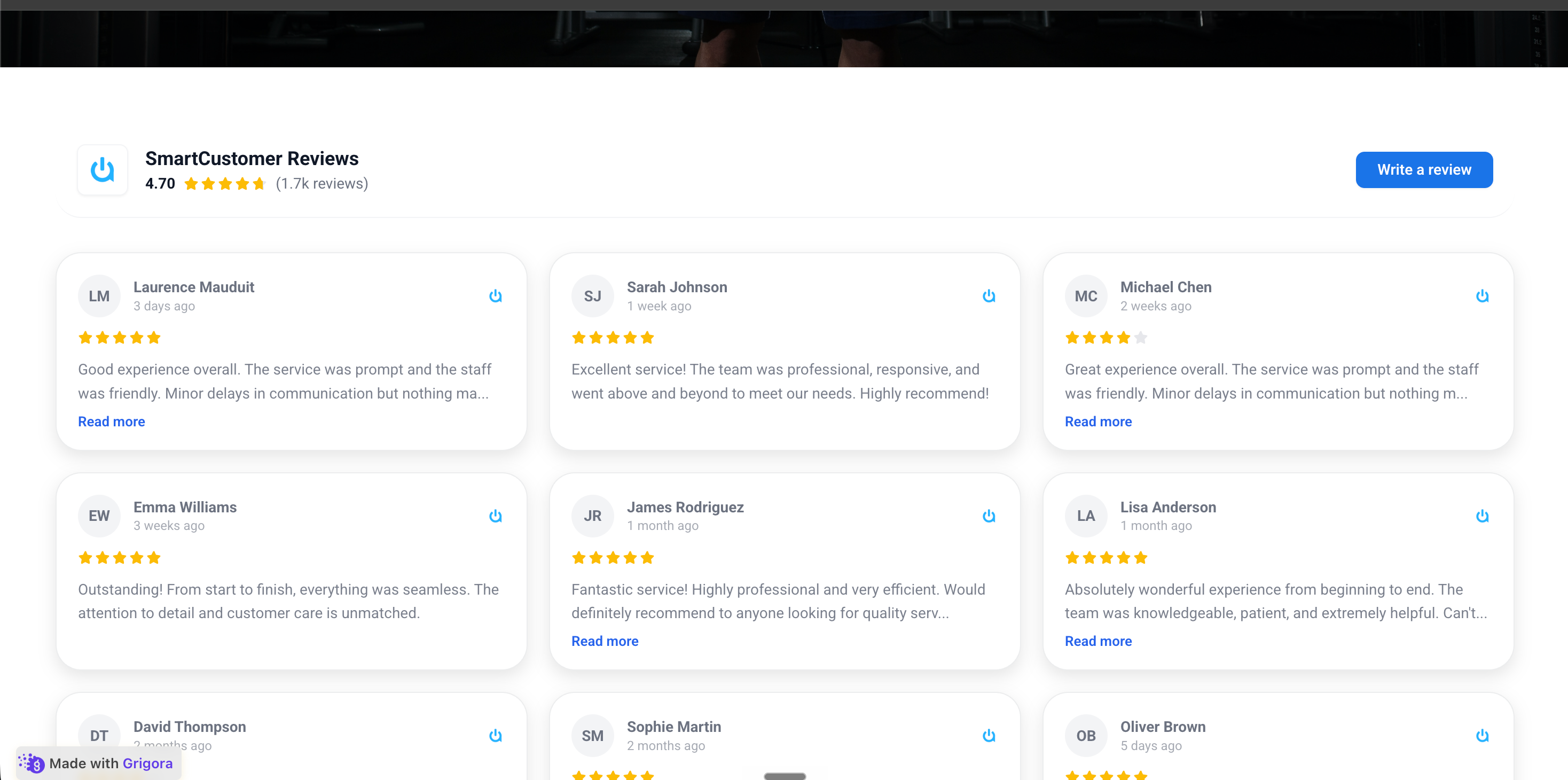Expand James Rodriguez's review with Read more
Screen dimensions: 1568x780
point(605,641)
